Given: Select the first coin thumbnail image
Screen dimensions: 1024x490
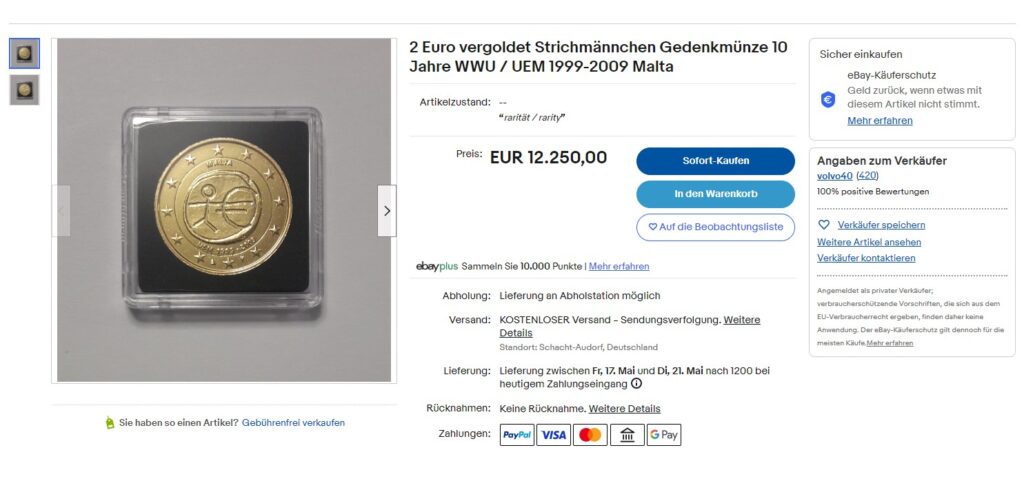Looking at the screenshot, I should (24, 54).
